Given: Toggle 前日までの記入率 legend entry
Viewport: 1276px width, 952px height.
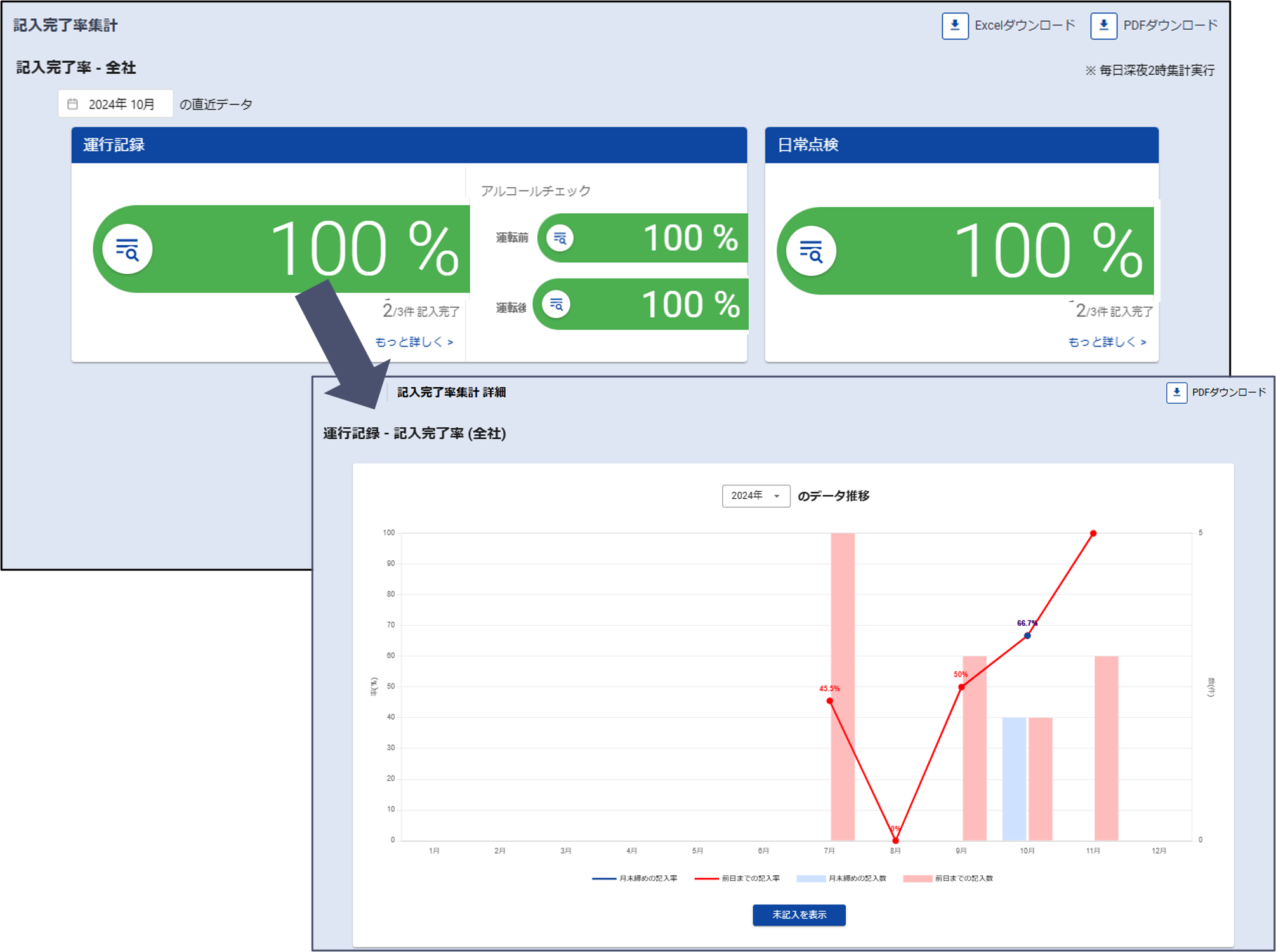Looking at the screenshot, I should point(737,878).
